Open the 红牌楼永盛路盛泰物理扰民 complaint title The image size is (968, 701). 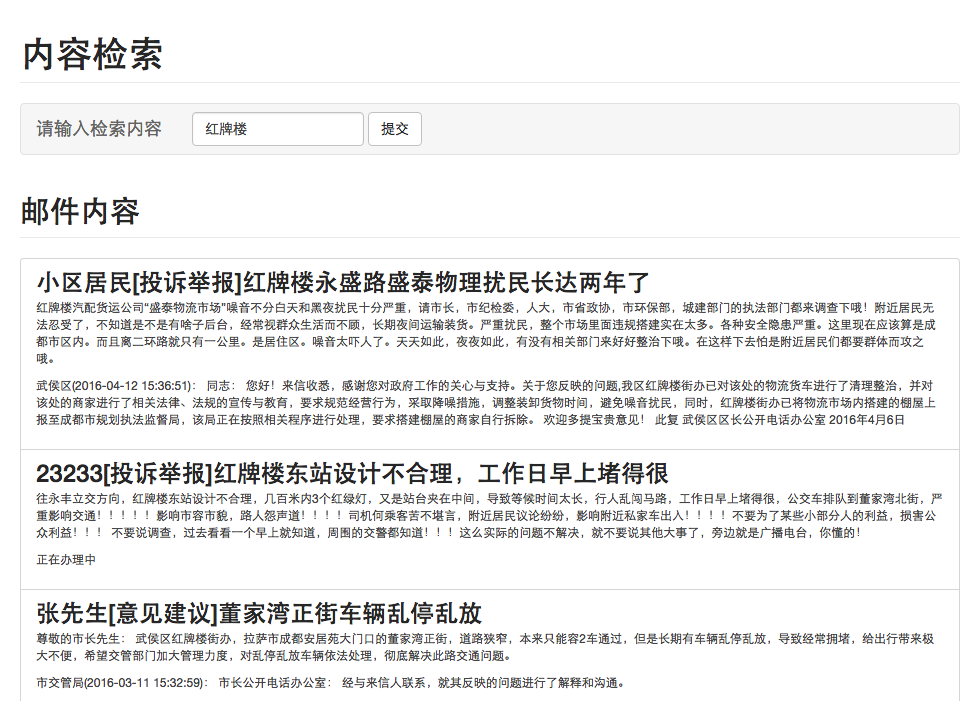pos(343,283)
